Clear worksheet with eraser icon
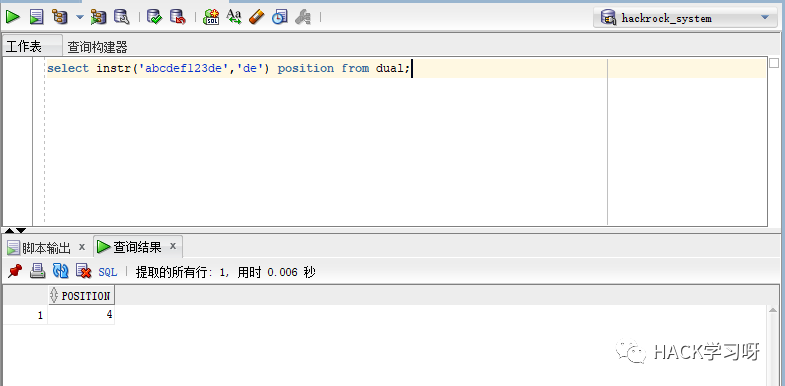This screenshot has width=785, height=386. click(256, 17)
